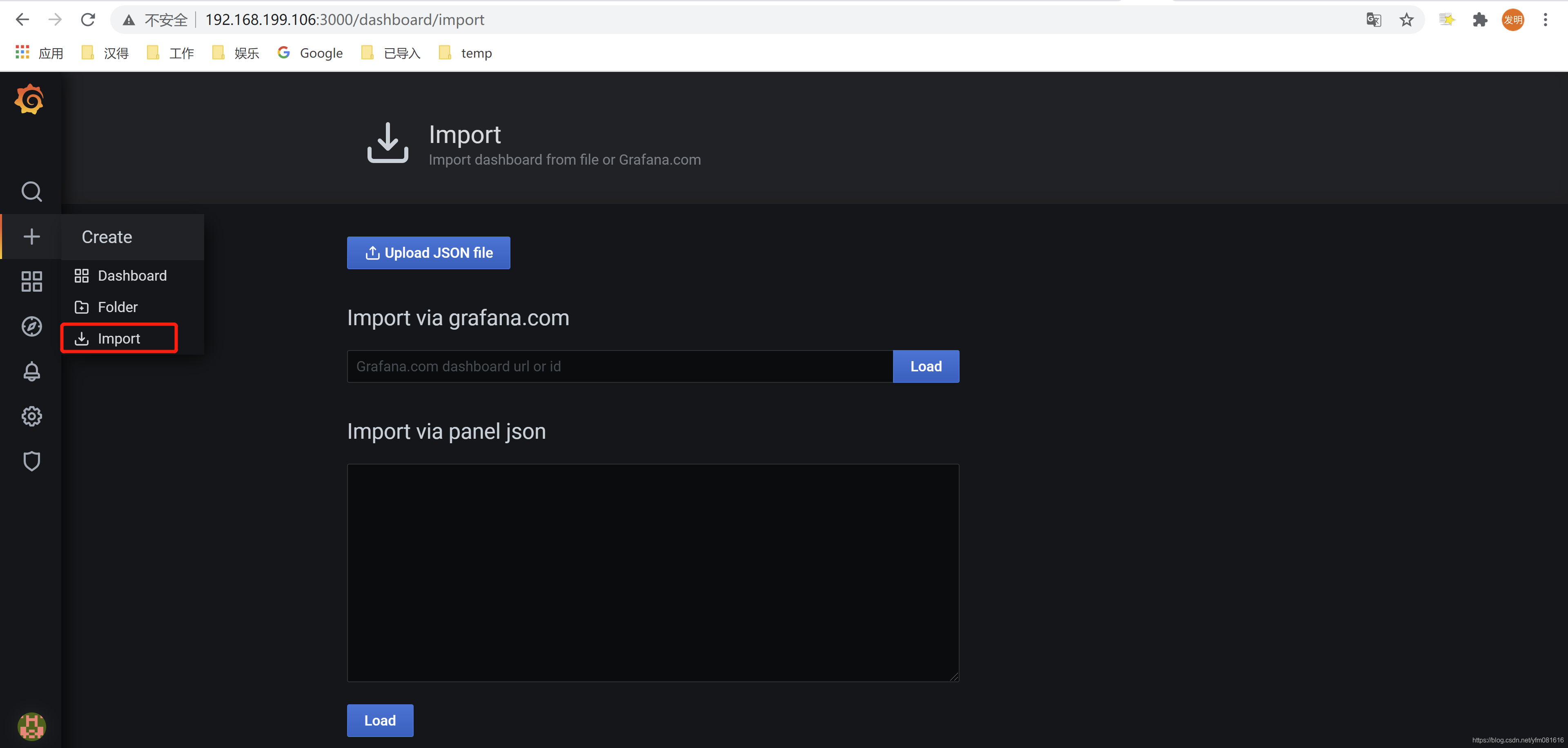Click the plus Create icon in sidebar

coord(32,237)
